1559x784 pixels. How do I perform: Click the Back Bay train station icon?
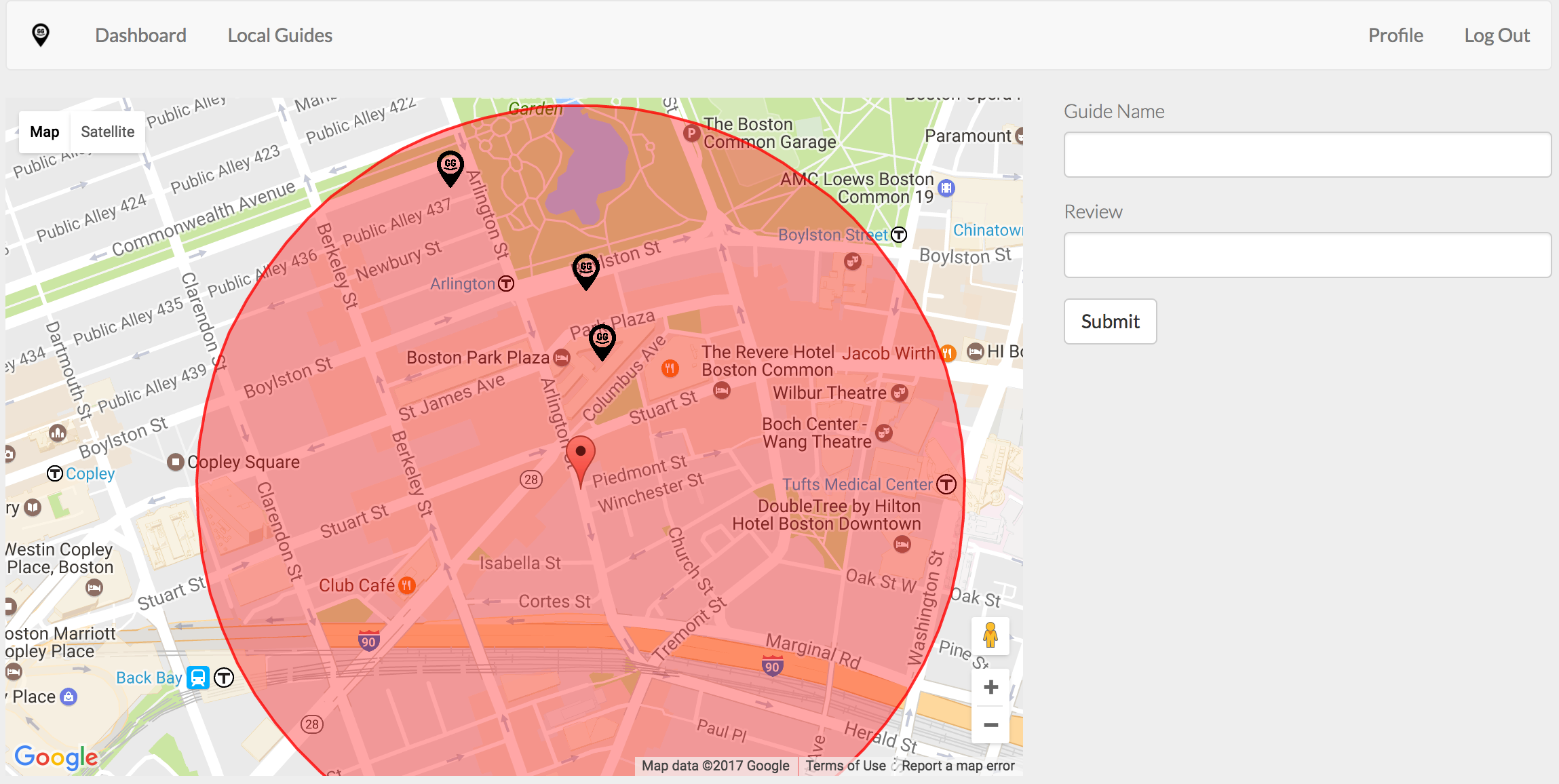198,678
